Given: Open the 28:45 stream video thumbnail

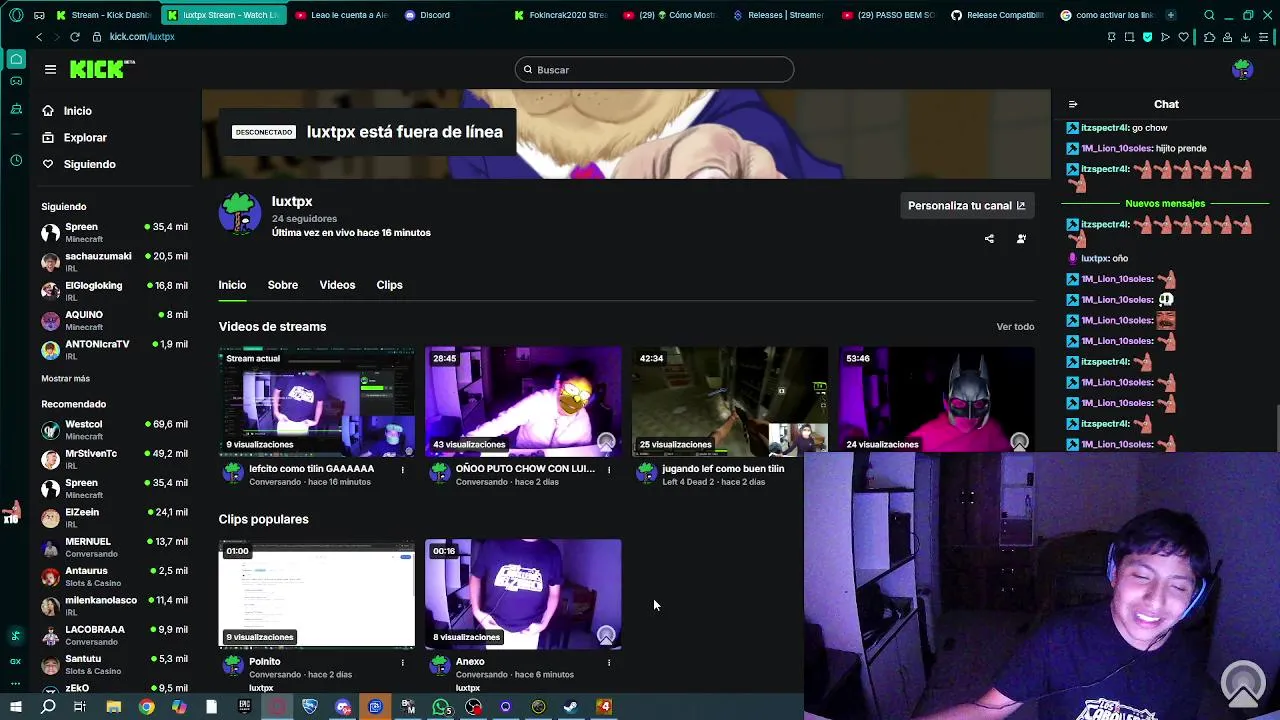Looking at the screenshot, I should click(x=523, y=402).
